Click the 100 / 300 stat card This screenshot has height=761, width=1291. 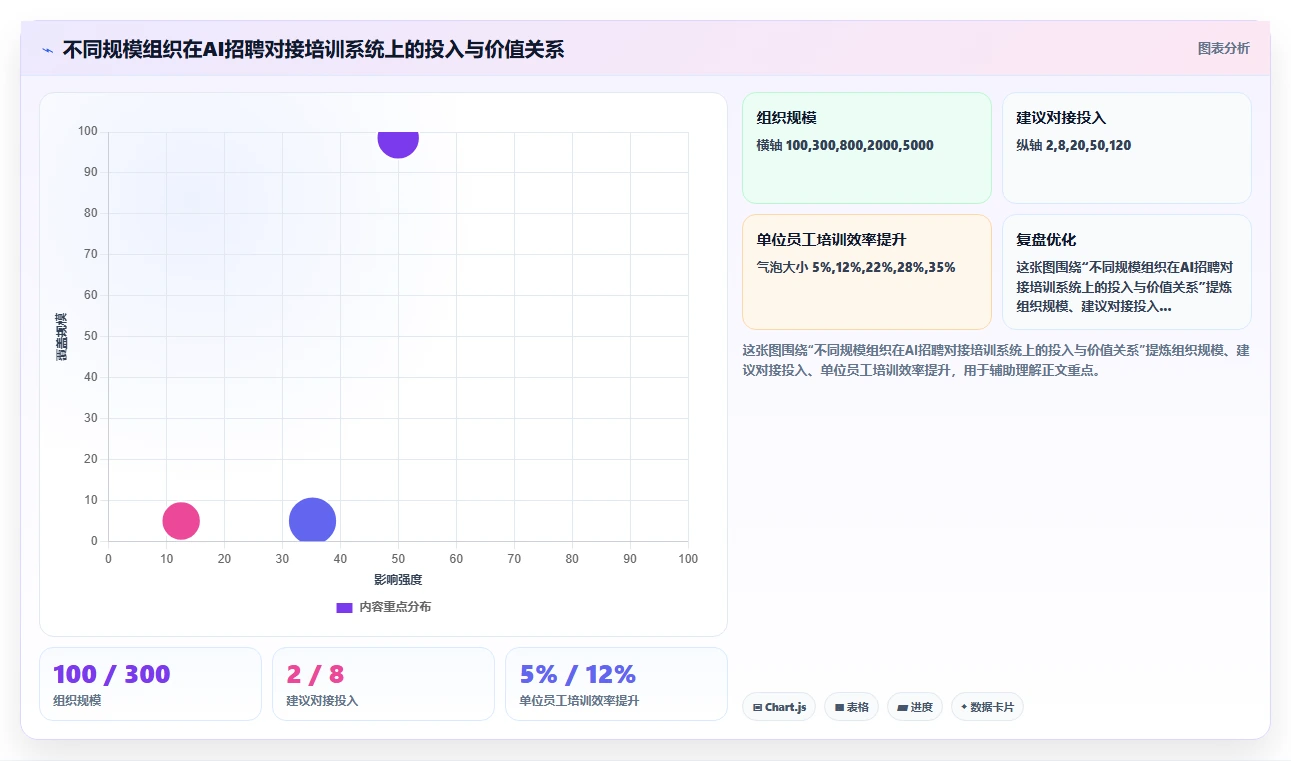[150, 684]
